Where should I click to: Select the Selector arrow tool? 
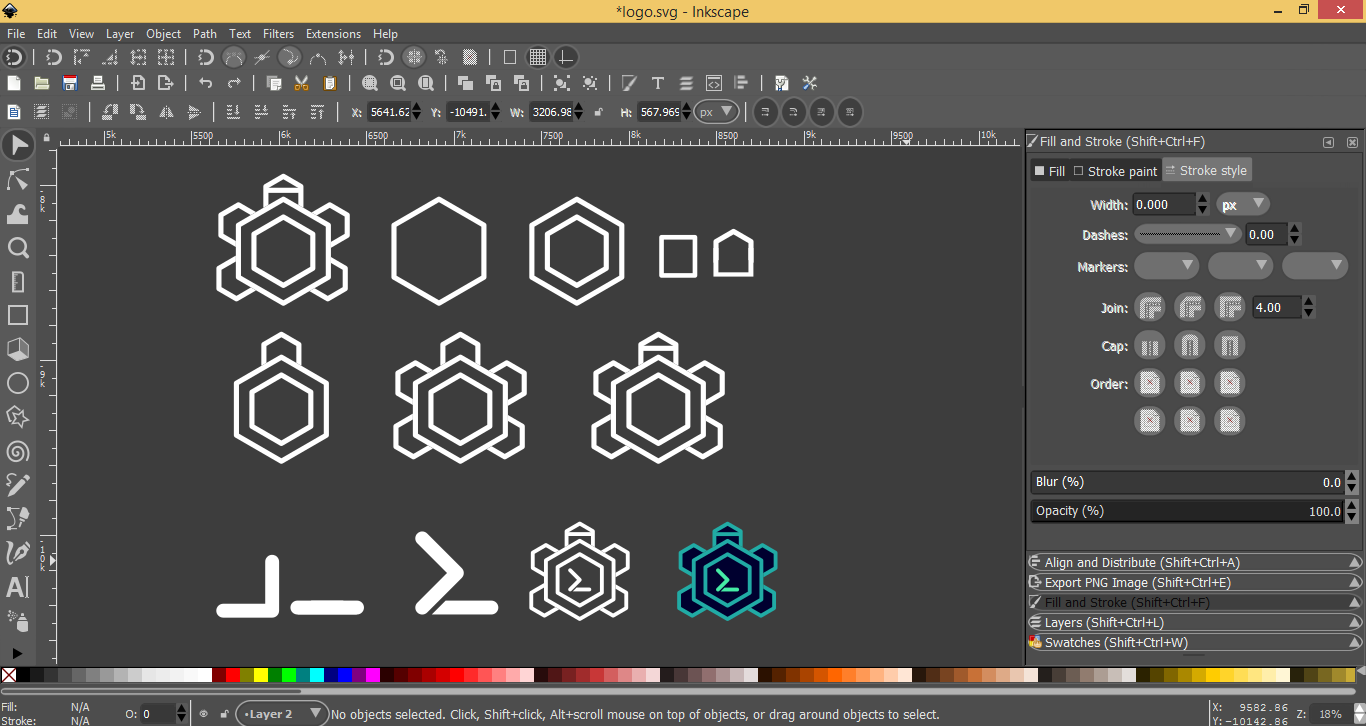(17, 146)
